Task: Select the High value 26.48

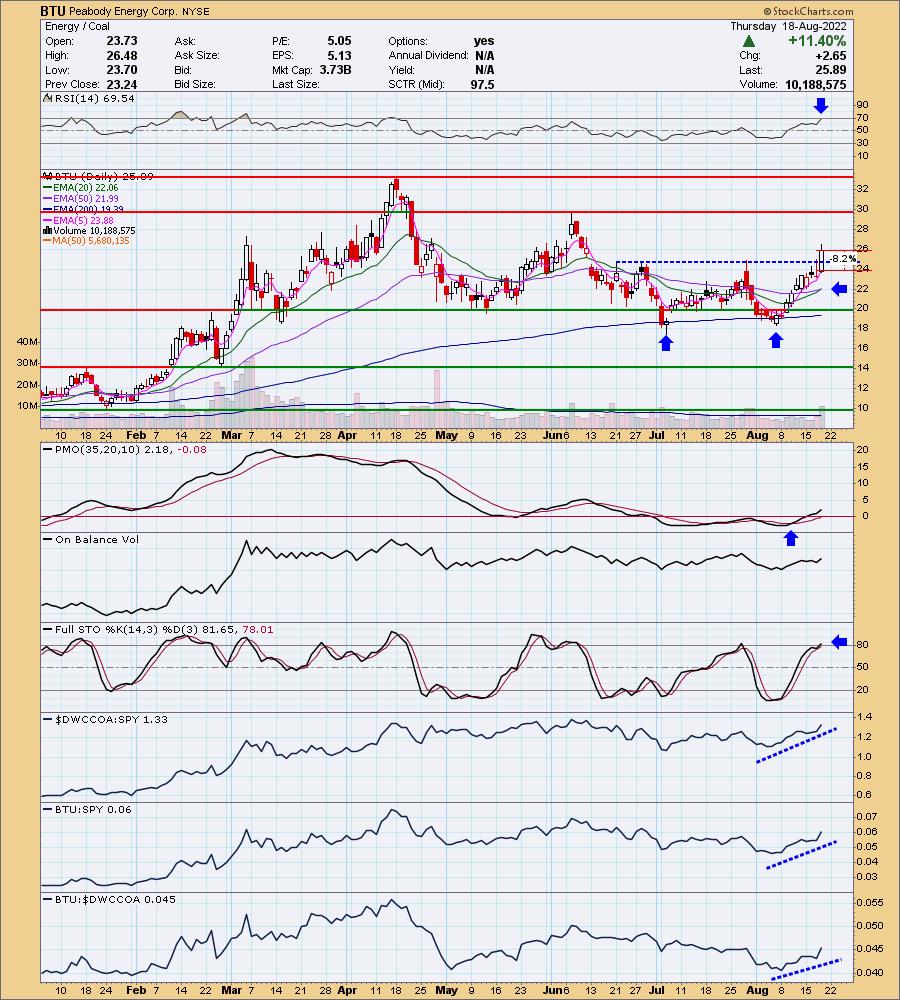Action: (121, 55)
